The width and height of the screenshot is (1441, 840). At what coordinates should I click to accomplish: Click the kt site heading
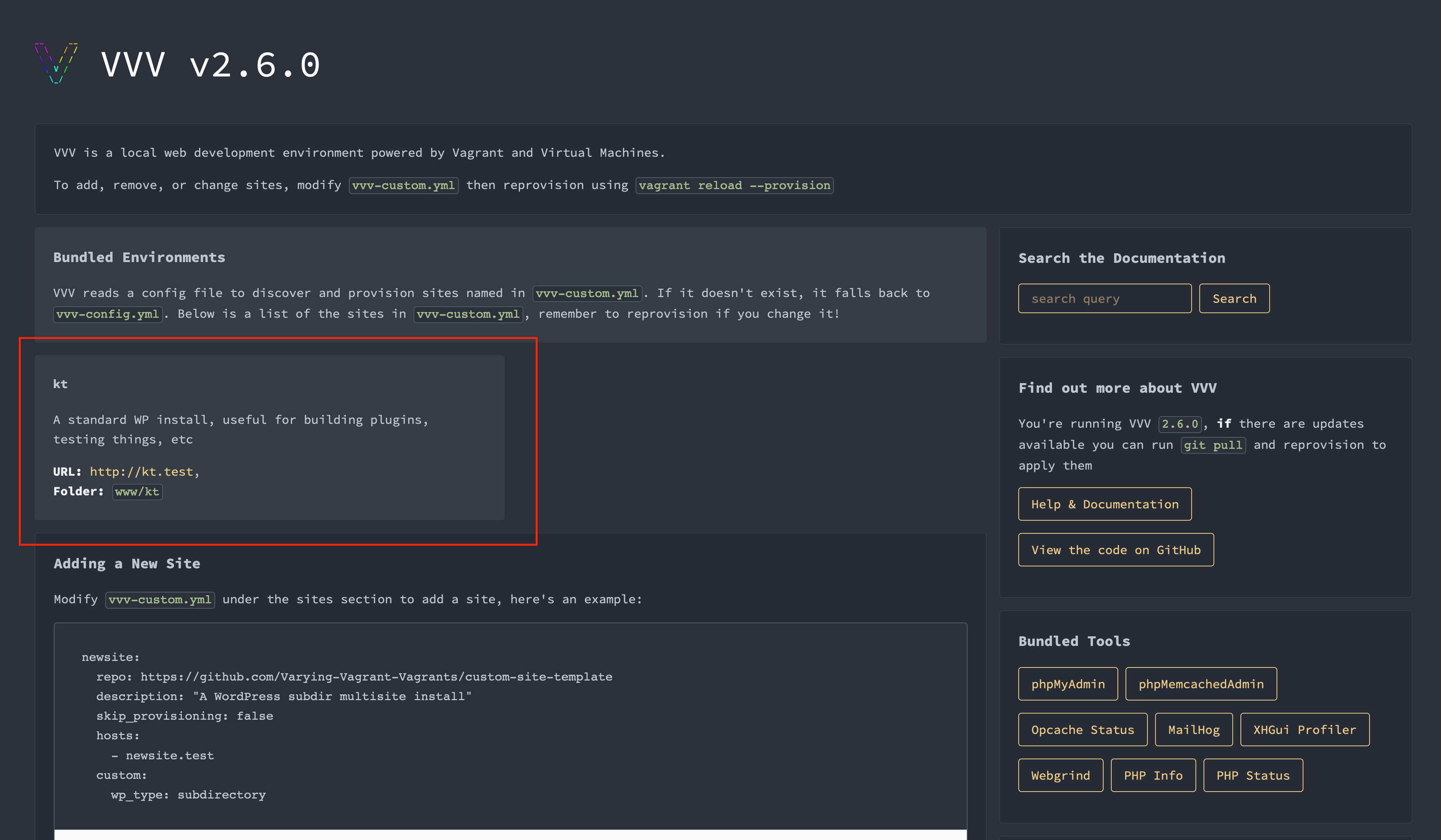click(x=60, y=384)
